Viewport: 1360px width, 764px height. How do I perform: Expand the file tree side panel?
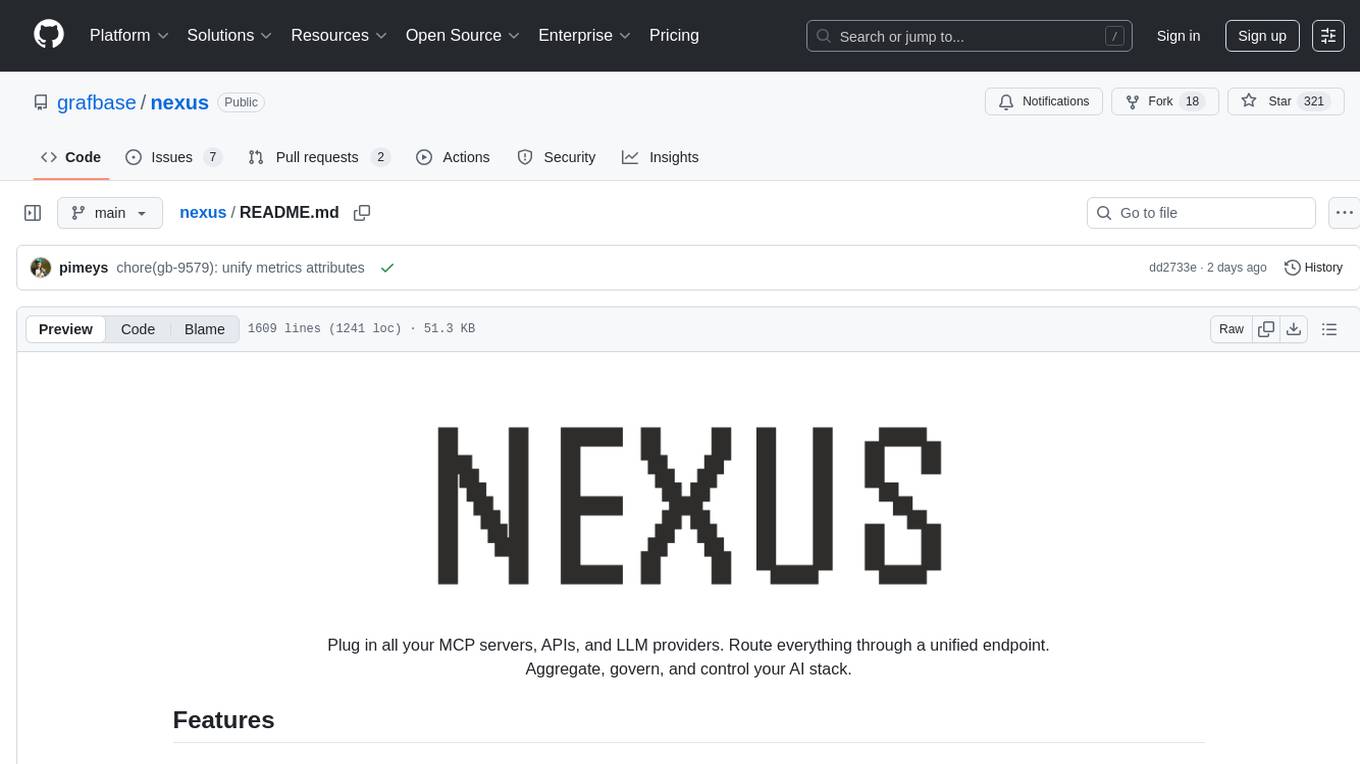pyautogui.click(x=33, y=213)
